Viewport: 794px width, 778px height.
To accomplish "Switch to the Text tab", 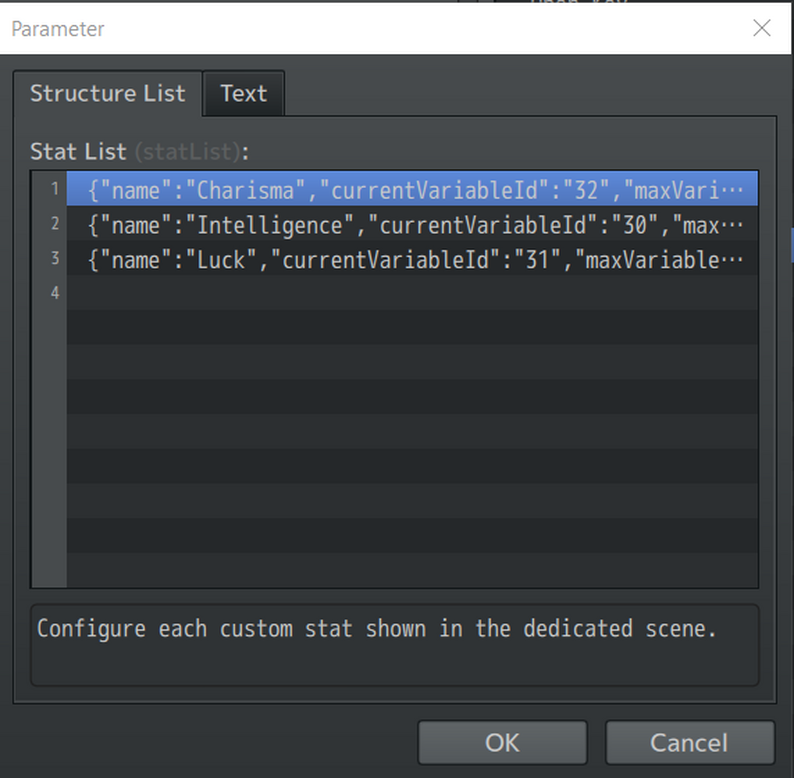I will [244, 94].
